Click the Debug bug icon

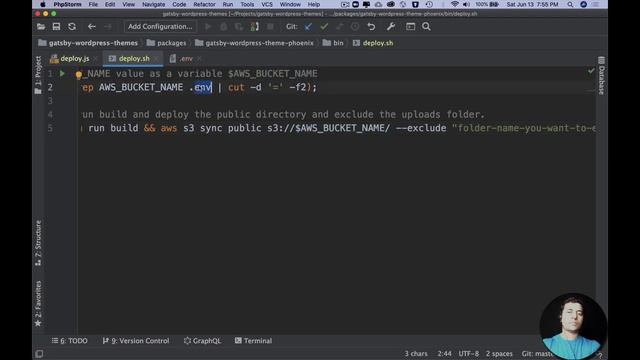[x=223, y=27]
